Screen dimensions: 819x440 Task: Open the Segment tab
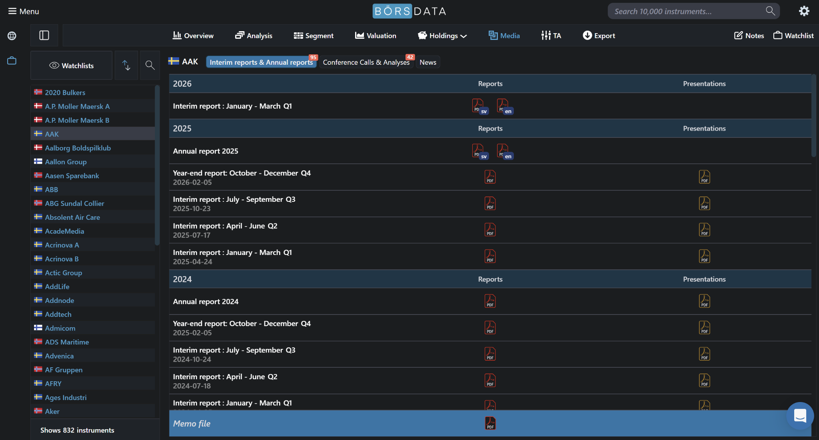(x=313, y=36)
